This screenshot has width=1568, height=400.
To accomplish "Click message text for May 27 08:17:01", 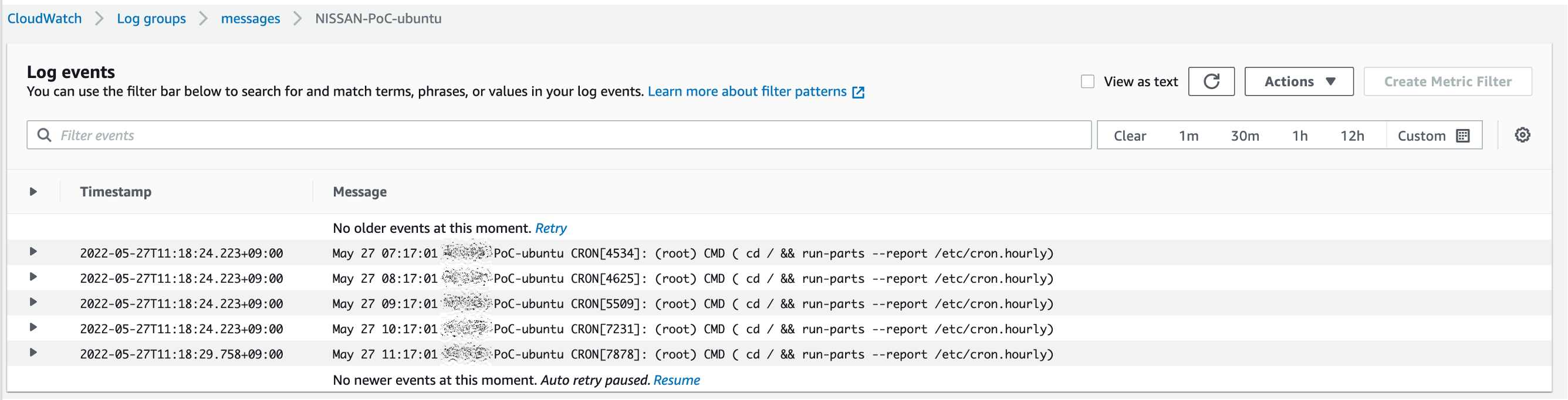I will [x=692, y=279].
